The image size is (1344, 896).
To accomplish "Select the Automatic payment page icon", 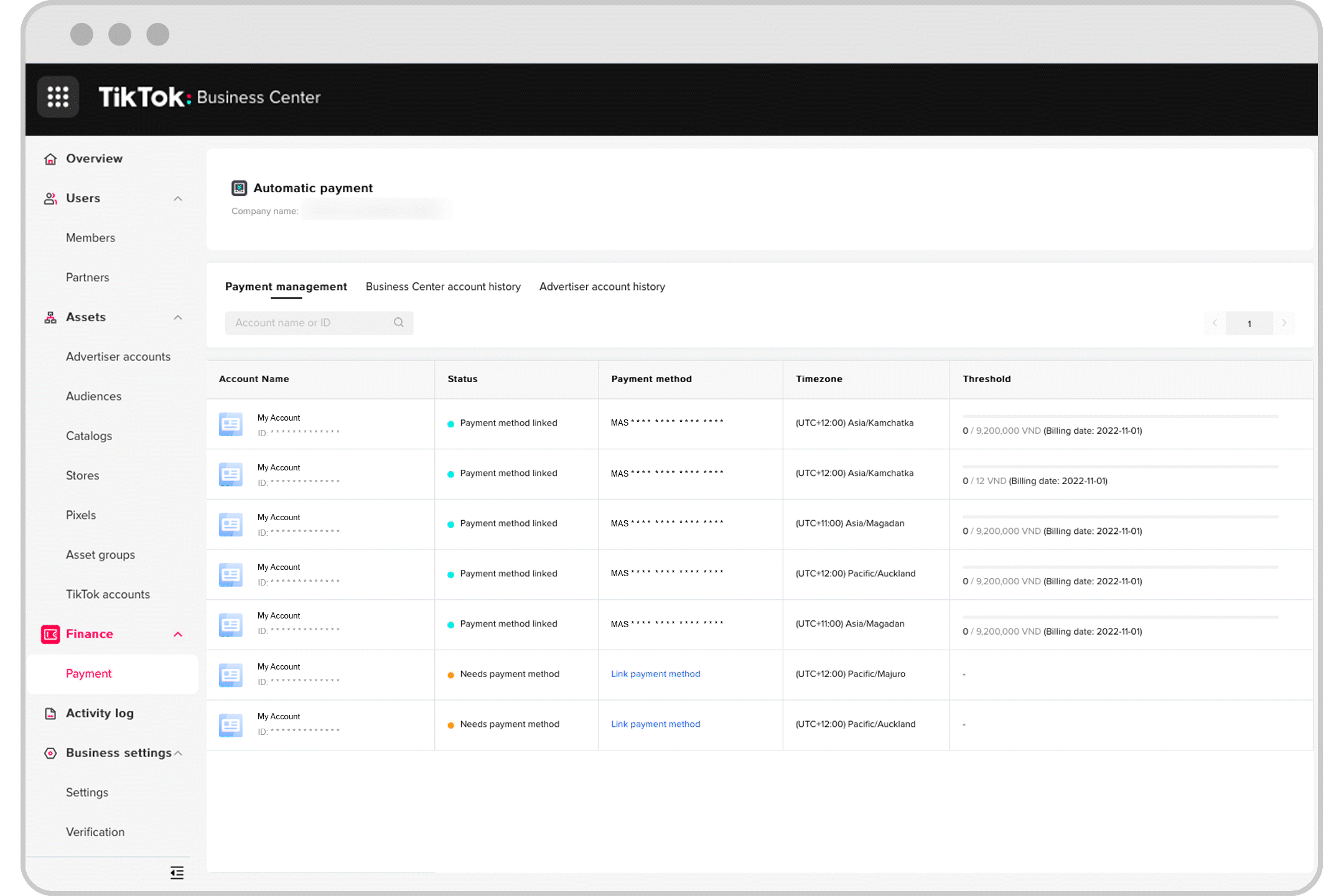I will [x=239, y=187].
